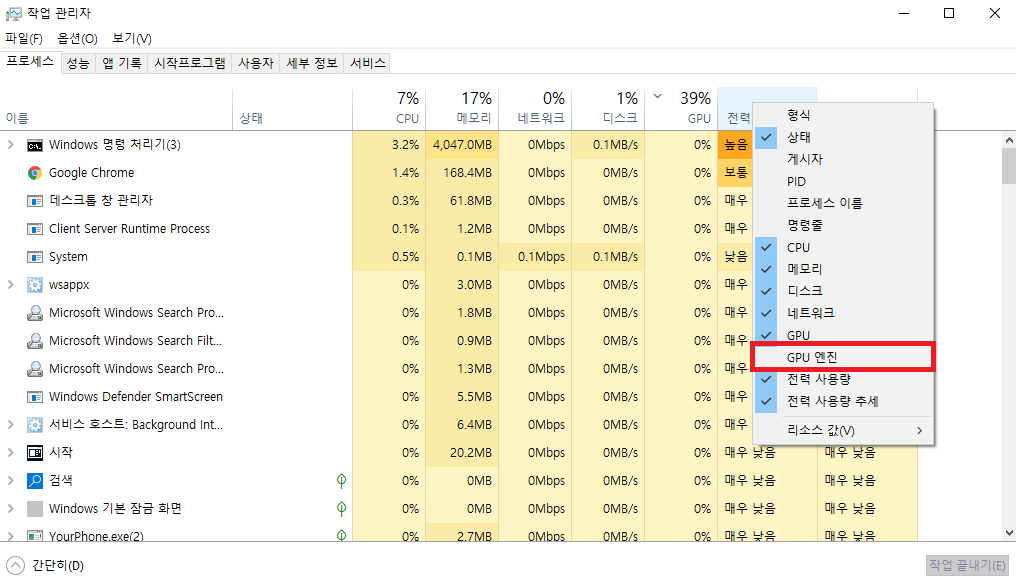Sort by the CPU column header
This screenshot has width=1016, height=588.
coord(389,108)
